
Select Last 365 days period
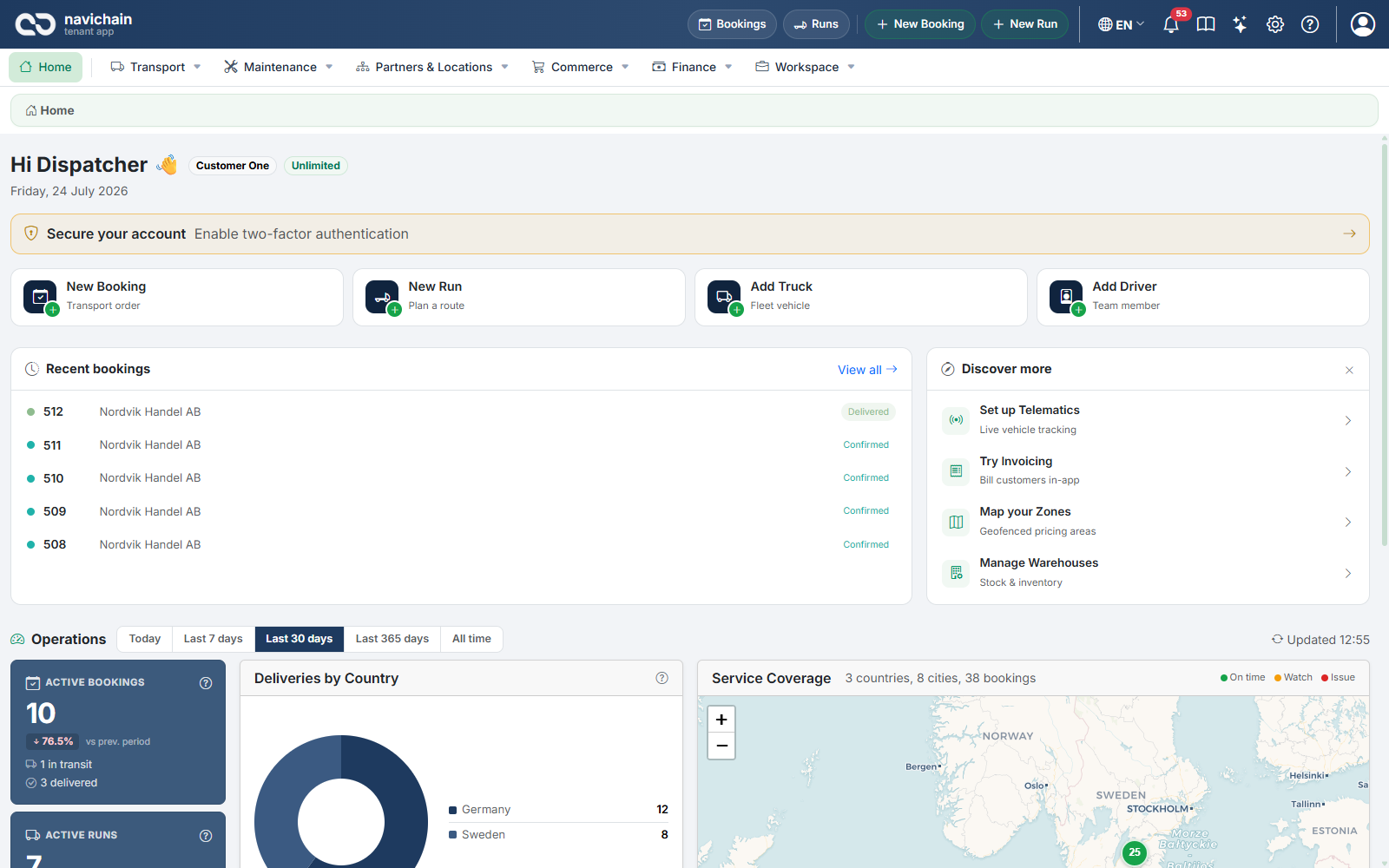pyautogui.click(x=392, y=639)
